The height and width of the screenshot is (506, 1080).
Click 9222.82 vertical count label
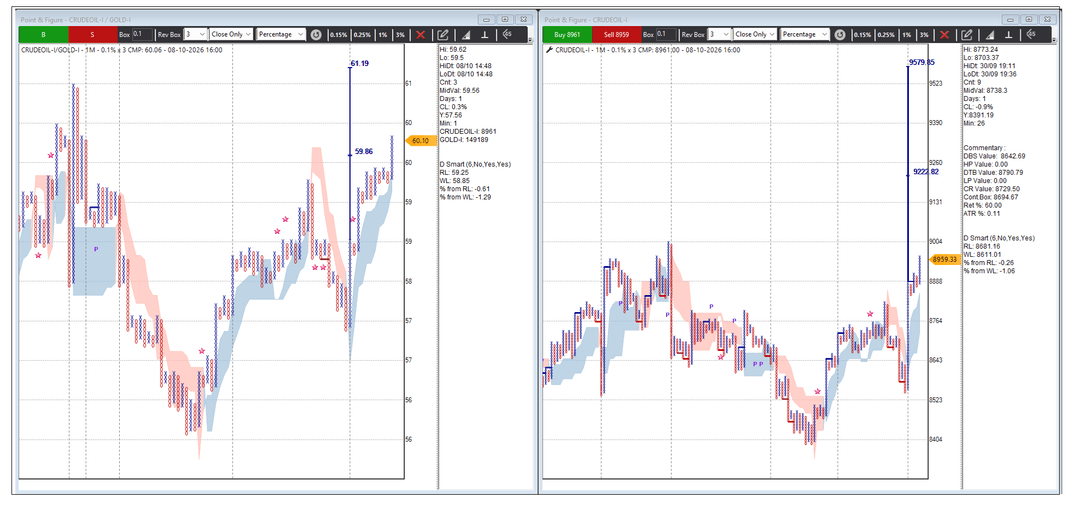pyautogui.click(x=926, y=171)
